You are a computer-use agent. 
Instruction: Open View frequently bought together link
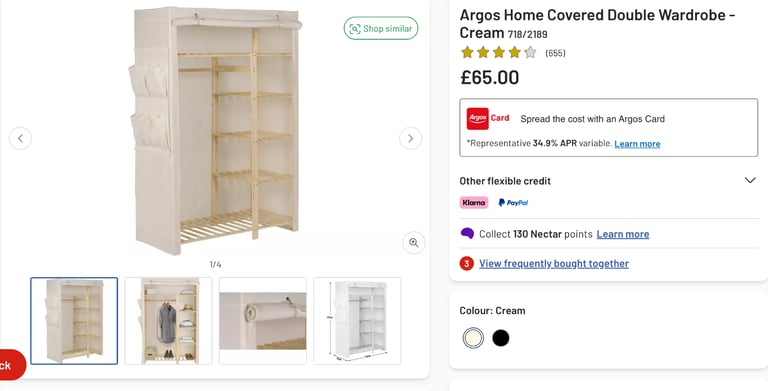[554, 264]
